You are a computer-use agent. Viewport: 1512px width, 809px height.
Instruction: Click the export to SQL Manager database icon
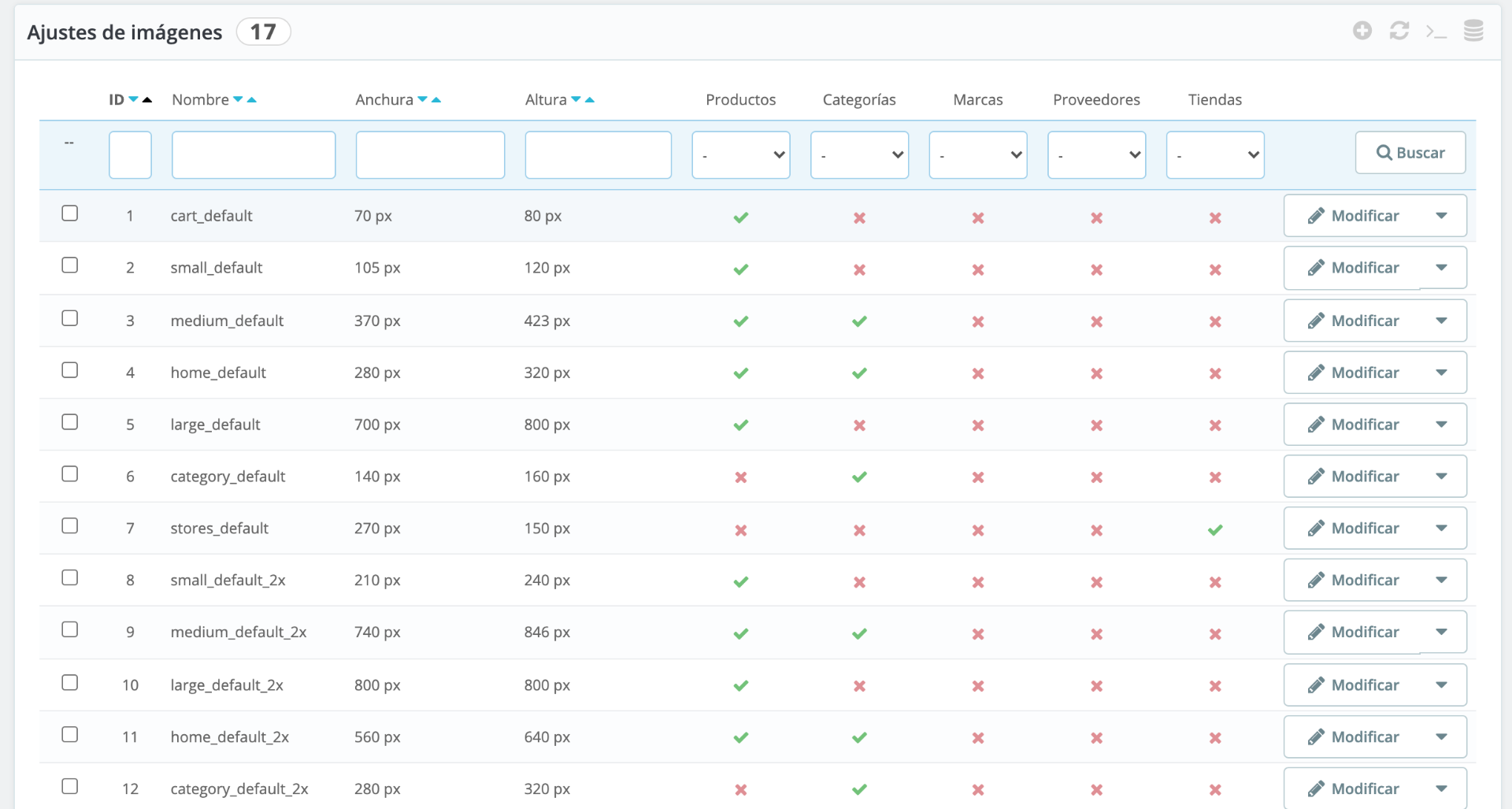point(1473,31)
